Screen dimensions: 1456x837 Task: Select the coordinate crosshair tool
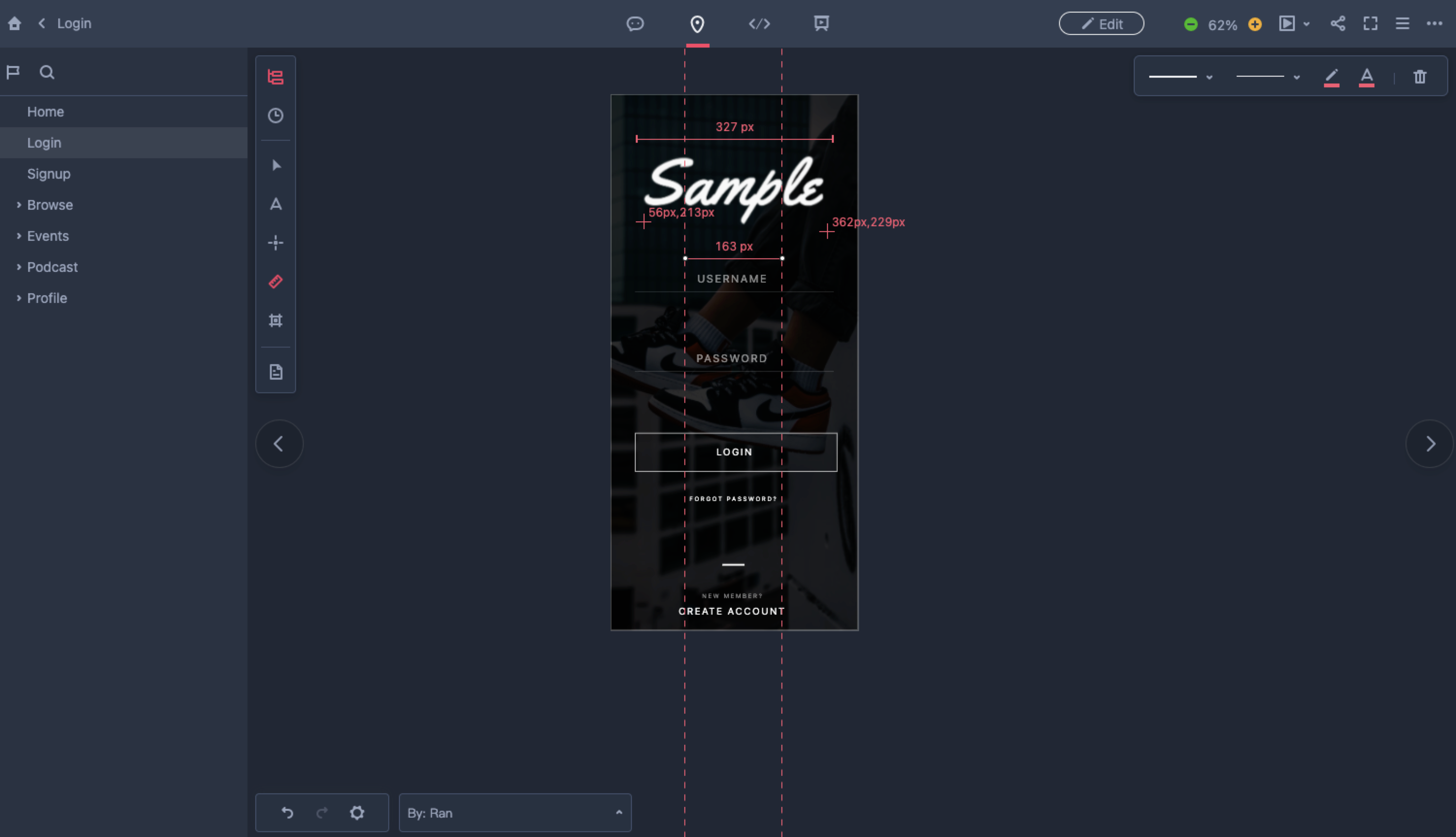click(276, 243)
